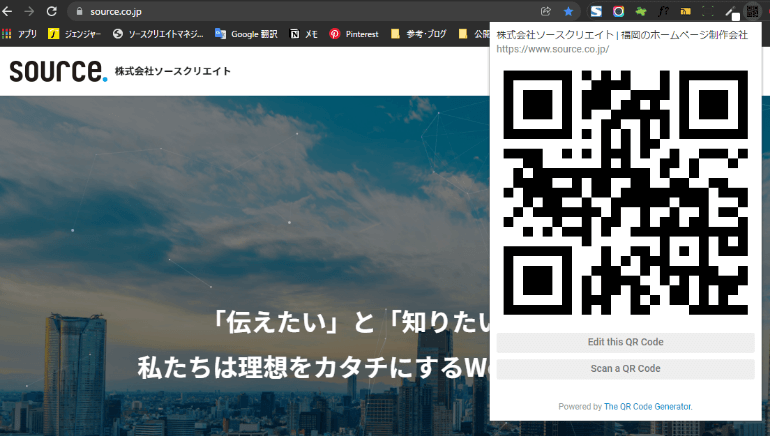Viewport: 770px width, 436px height.
Task: View site security lock information
Action: (x=79, y=11)
